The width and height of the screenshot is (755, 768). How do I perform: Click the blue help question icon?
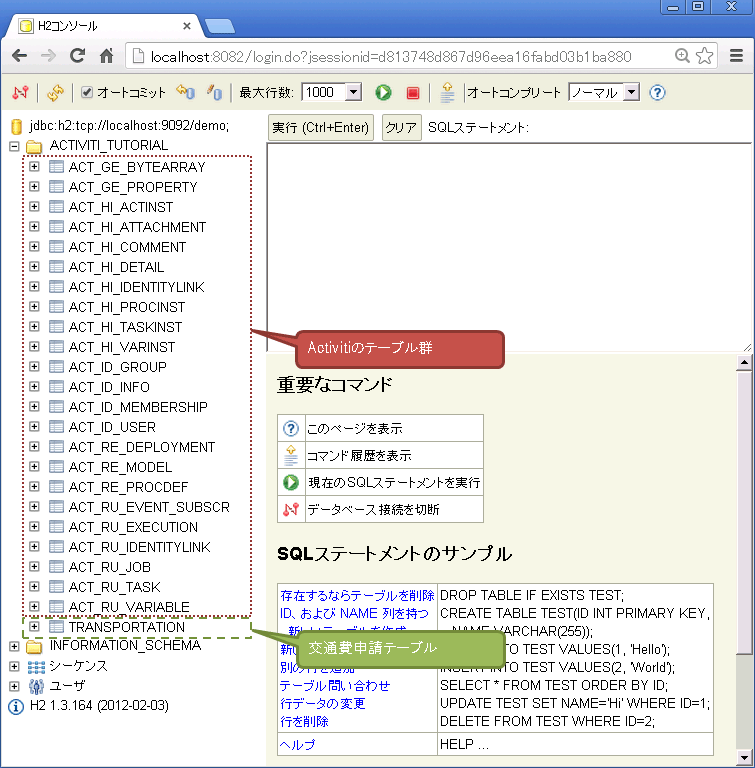[657, 92]
